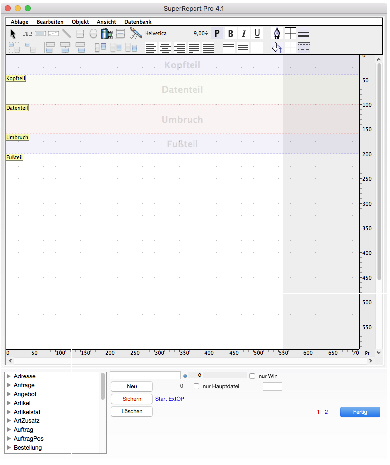Click the blue Fertig button
The width and height of the screenshot is (390, 465).
click(x=360, y=412)
